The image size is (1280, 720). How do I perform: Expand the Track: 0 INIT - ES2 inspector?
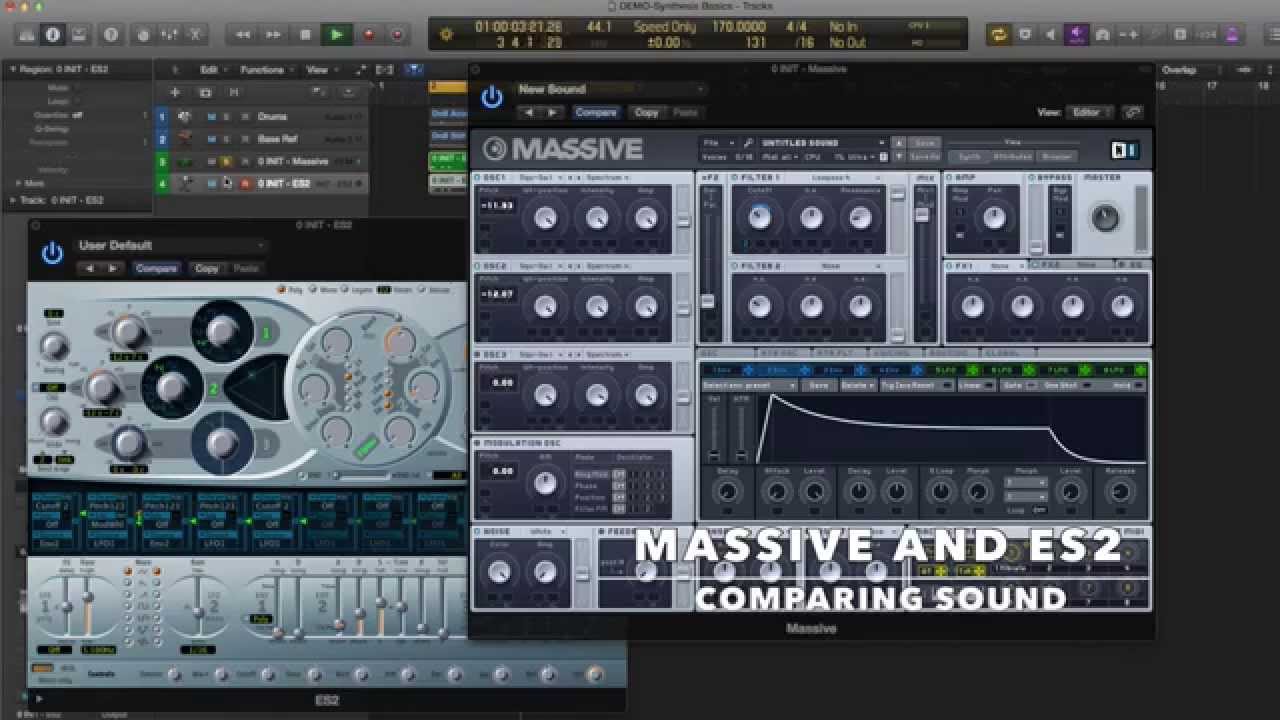coord(13,200)
